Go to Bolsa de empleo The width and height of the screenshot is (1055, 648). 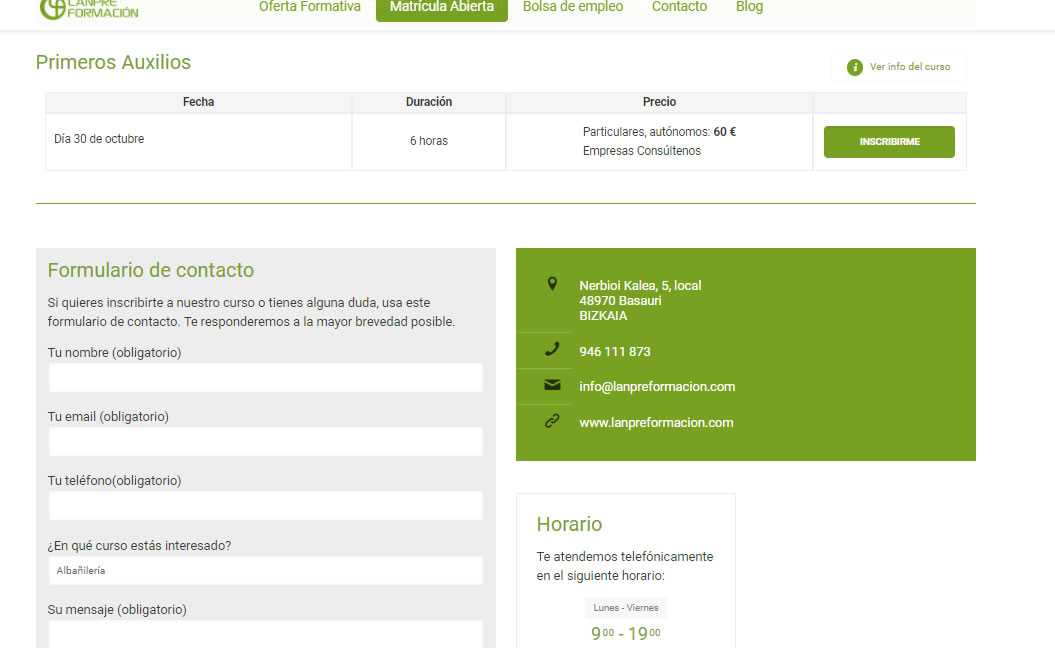[x=573, y=7]
